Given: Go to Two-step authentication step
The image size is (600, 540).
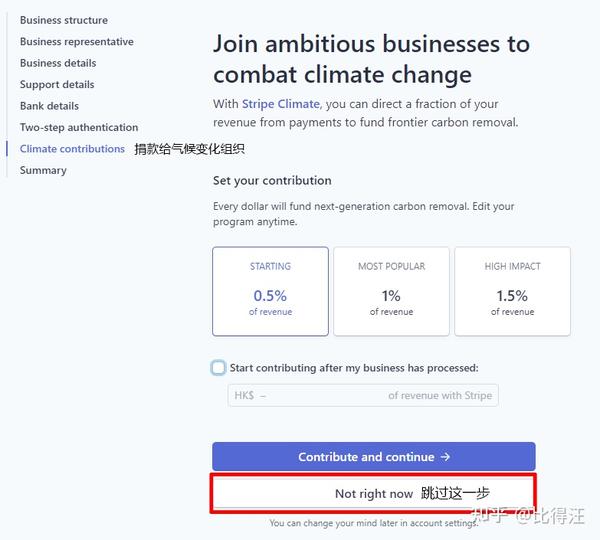Looking at the screenshot, I should 79,128.
